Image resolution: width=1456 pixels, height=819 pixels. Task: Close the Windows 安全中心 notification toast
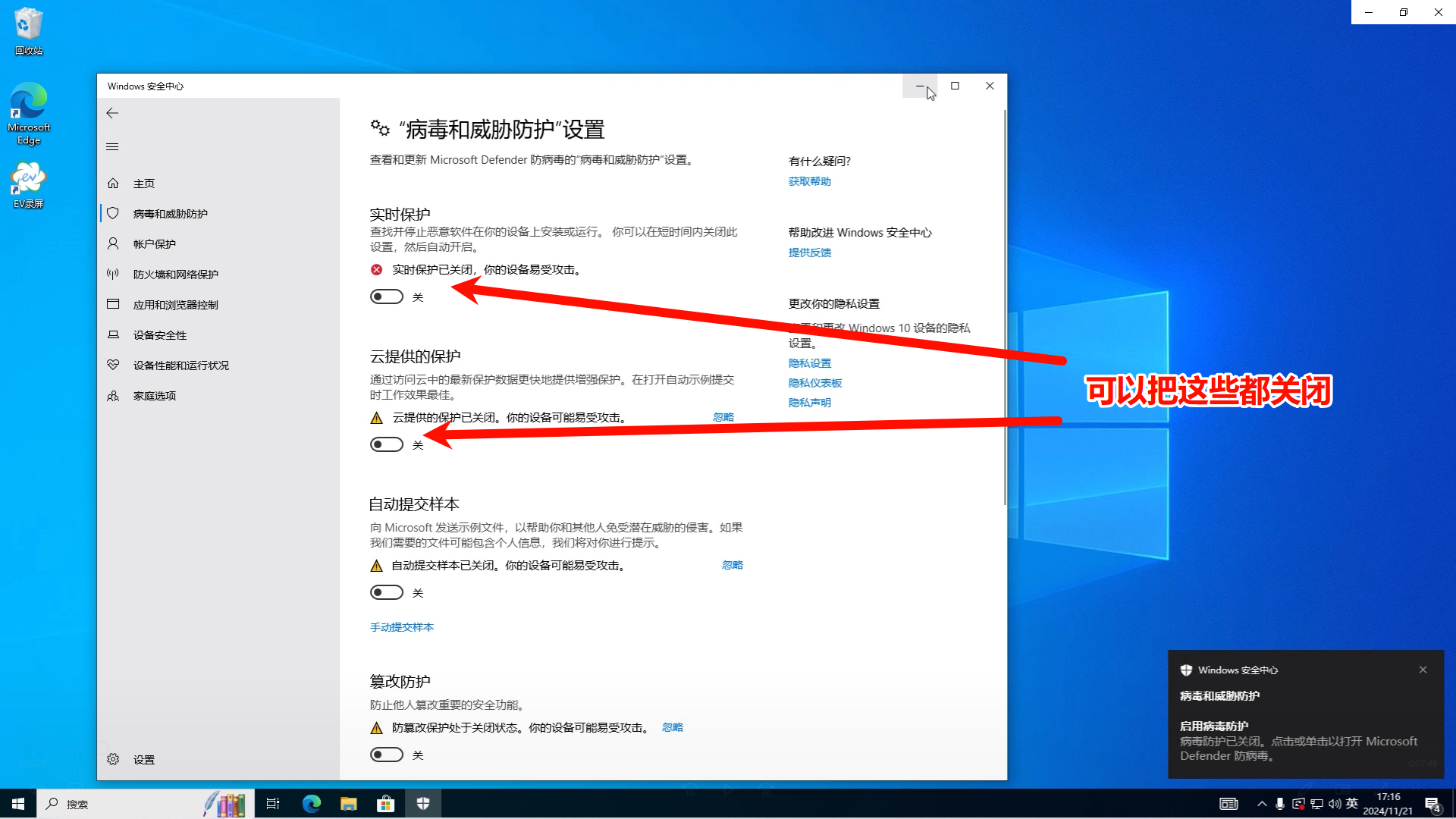1423,670
